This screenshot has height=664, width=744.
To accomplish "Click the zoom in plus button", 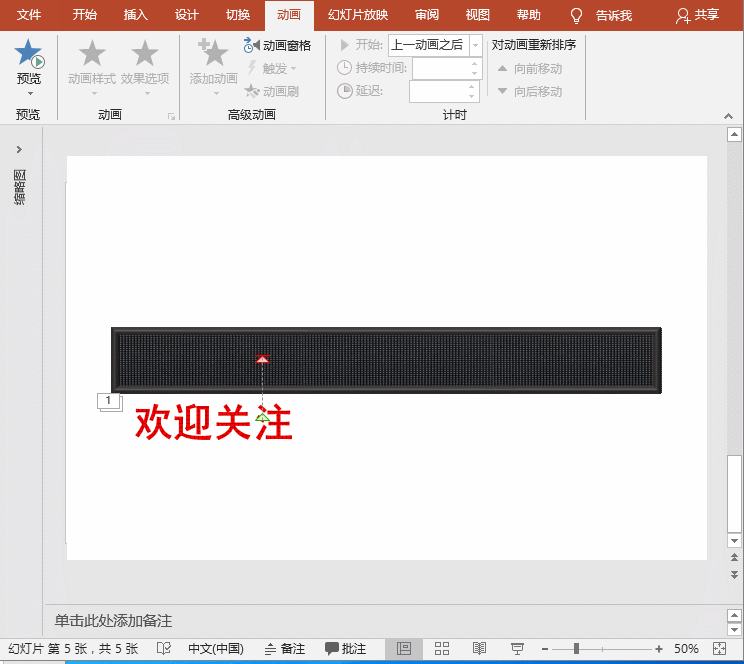I will tap(659, 649).
